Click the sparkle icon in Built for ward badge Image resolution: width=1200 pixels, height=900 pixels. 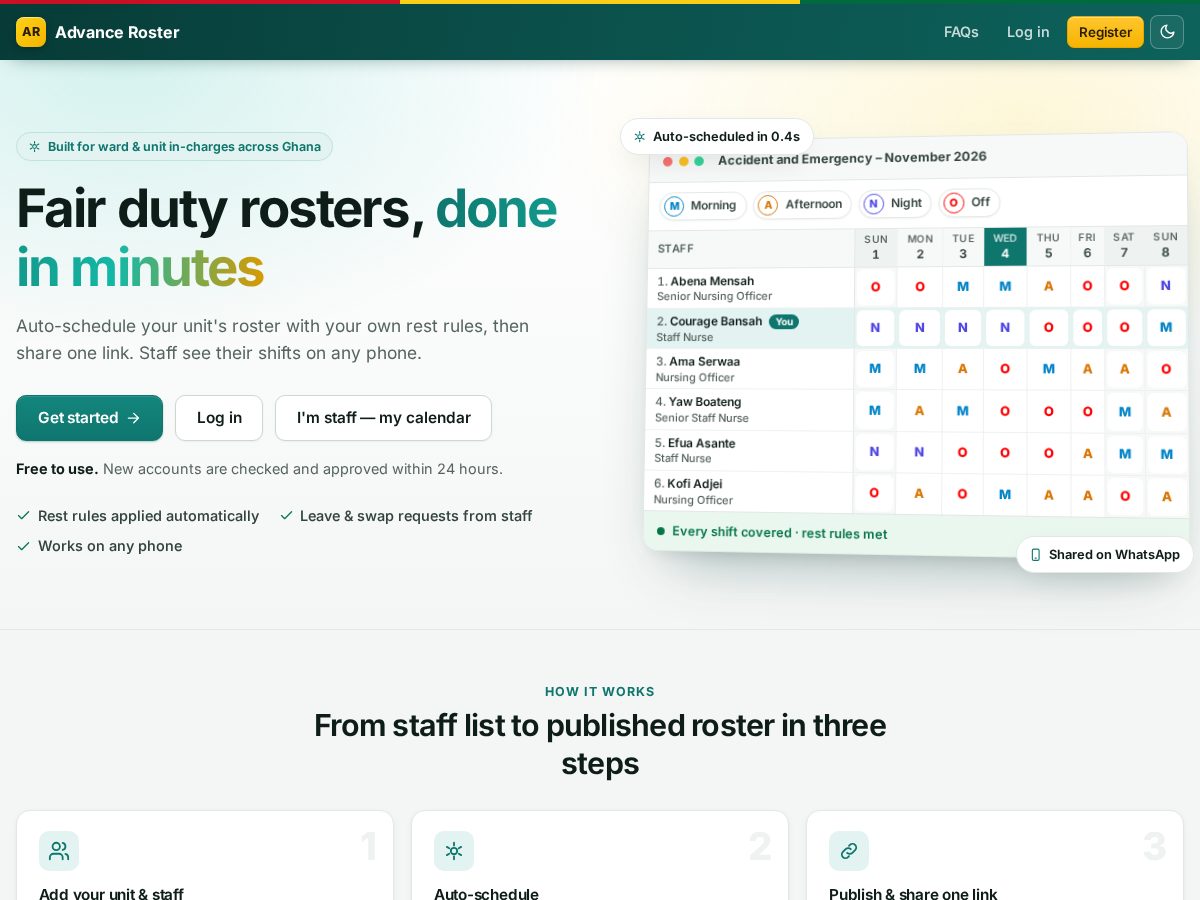[x=35, y=147]
